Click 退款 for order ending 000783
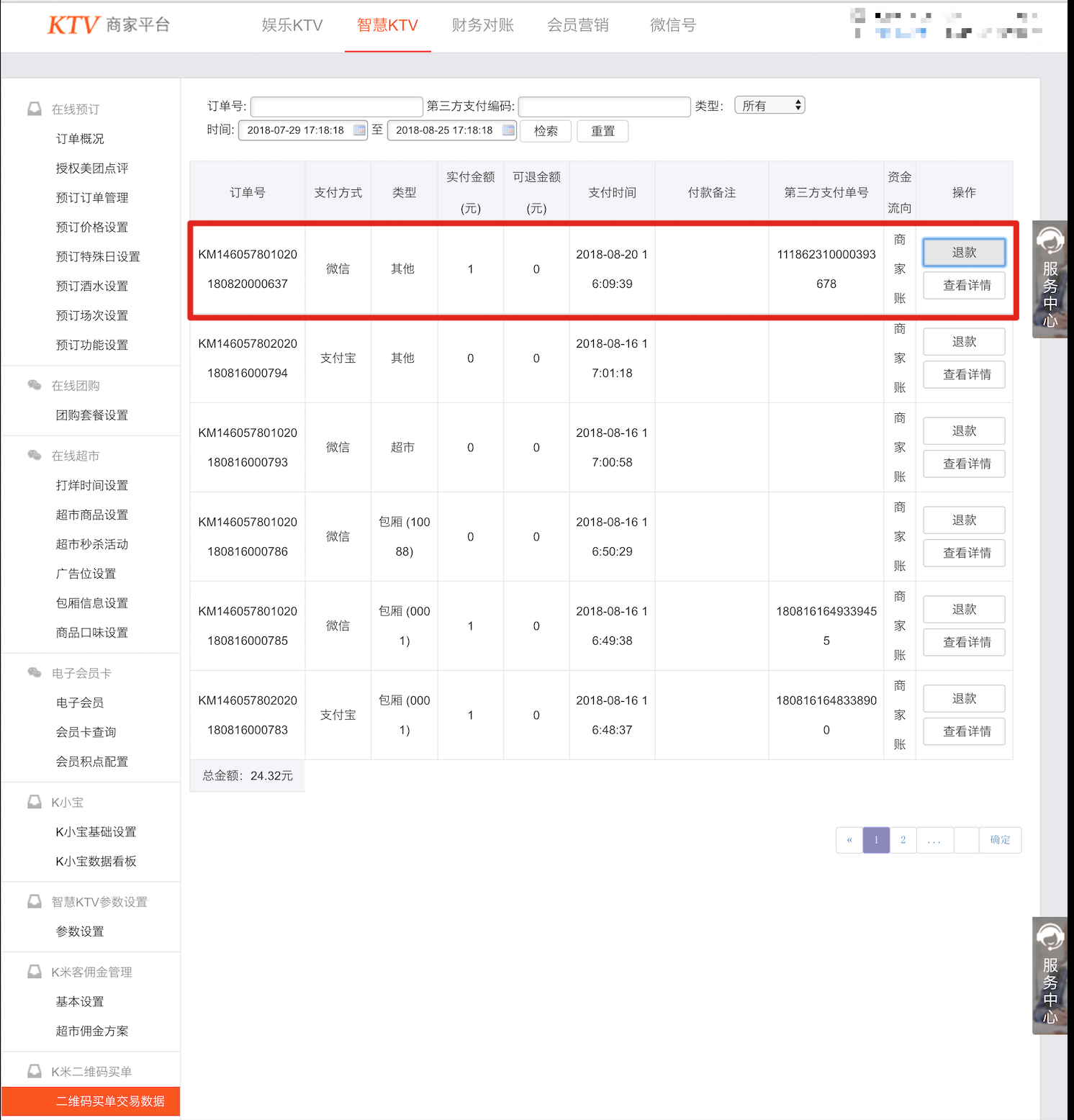 coord(964,699)
